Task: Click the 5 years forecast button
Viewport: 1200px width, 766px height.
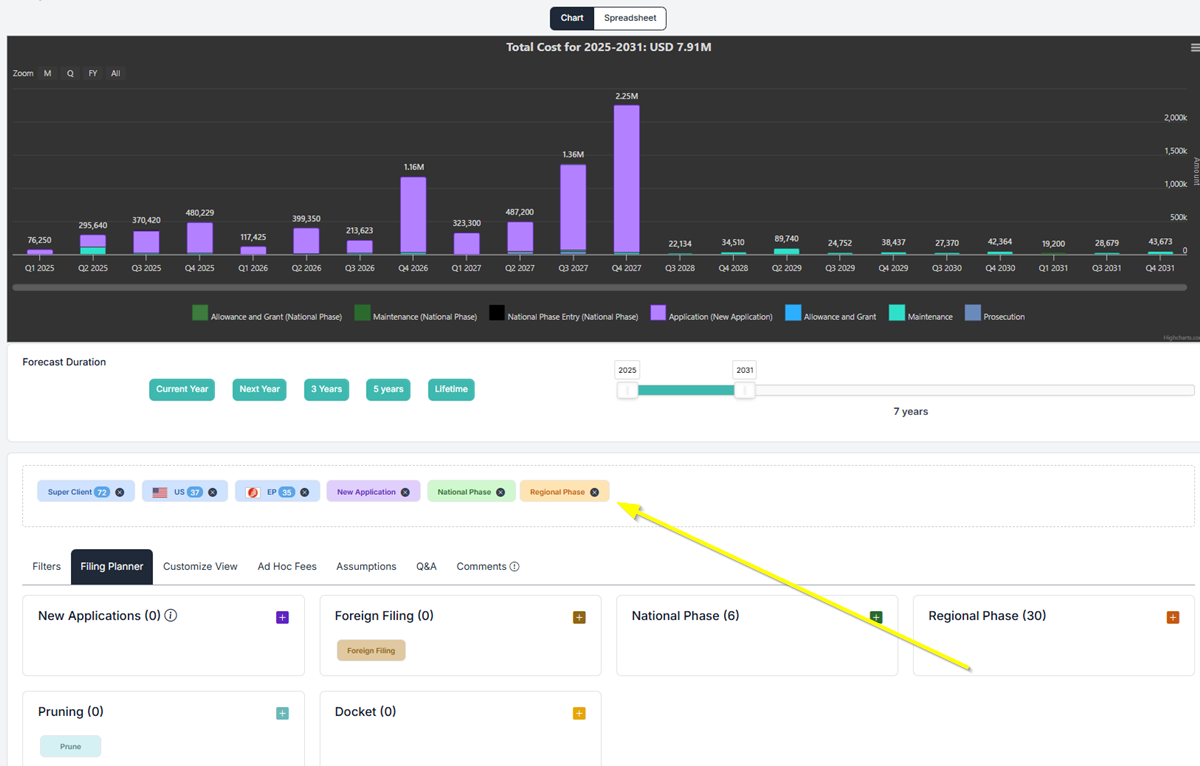Action: (x=388, y=389)
